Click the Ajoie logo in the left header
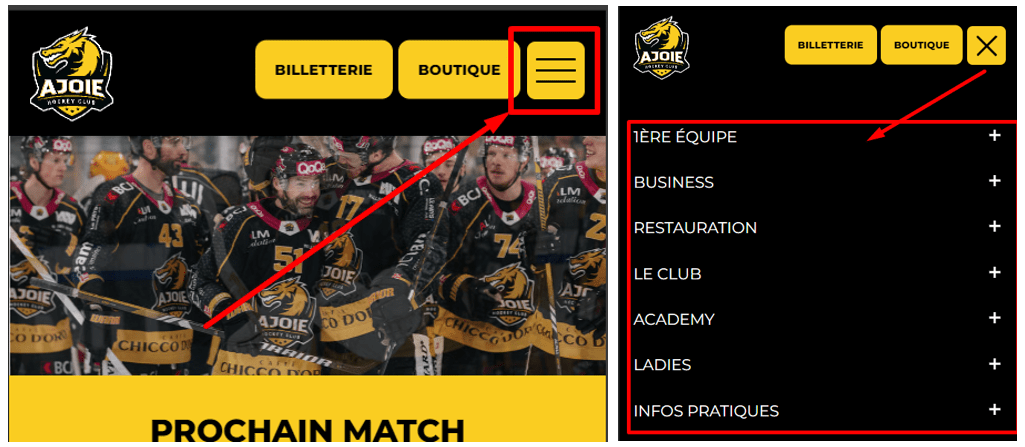Screen dimensions: 1025x447 pos(71,73)
